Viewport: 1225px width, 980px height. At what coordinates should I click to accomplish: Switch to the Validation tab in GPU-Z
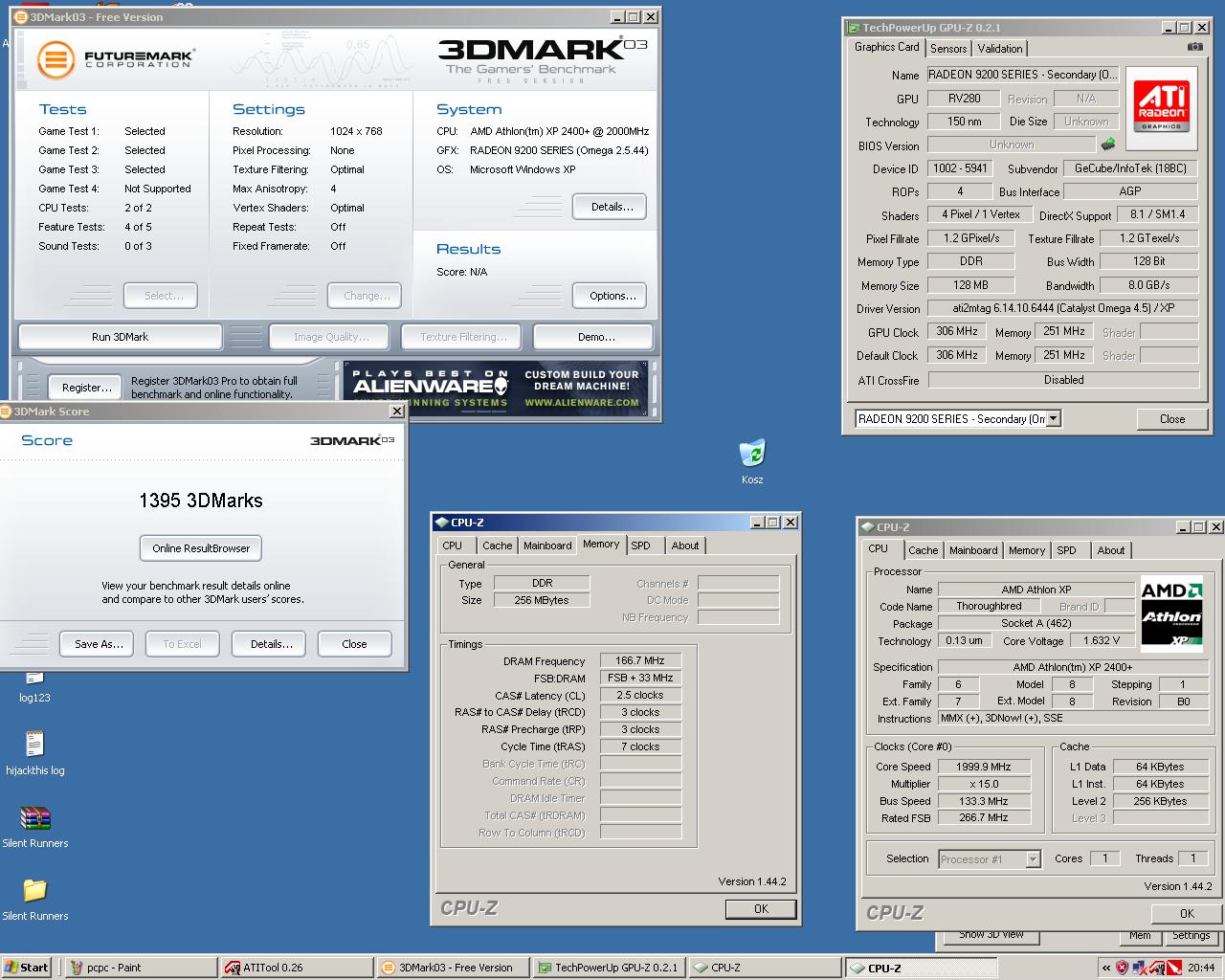(1000, 48)
